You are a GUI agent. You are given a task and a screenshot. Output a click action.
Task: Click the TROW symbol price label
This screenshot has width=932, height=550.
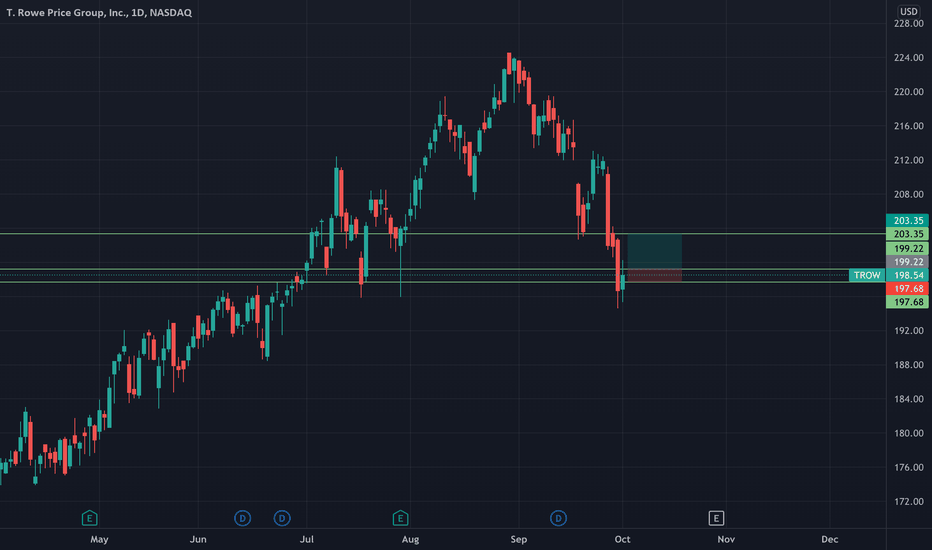pyautogui.click(x=867, y=275)
